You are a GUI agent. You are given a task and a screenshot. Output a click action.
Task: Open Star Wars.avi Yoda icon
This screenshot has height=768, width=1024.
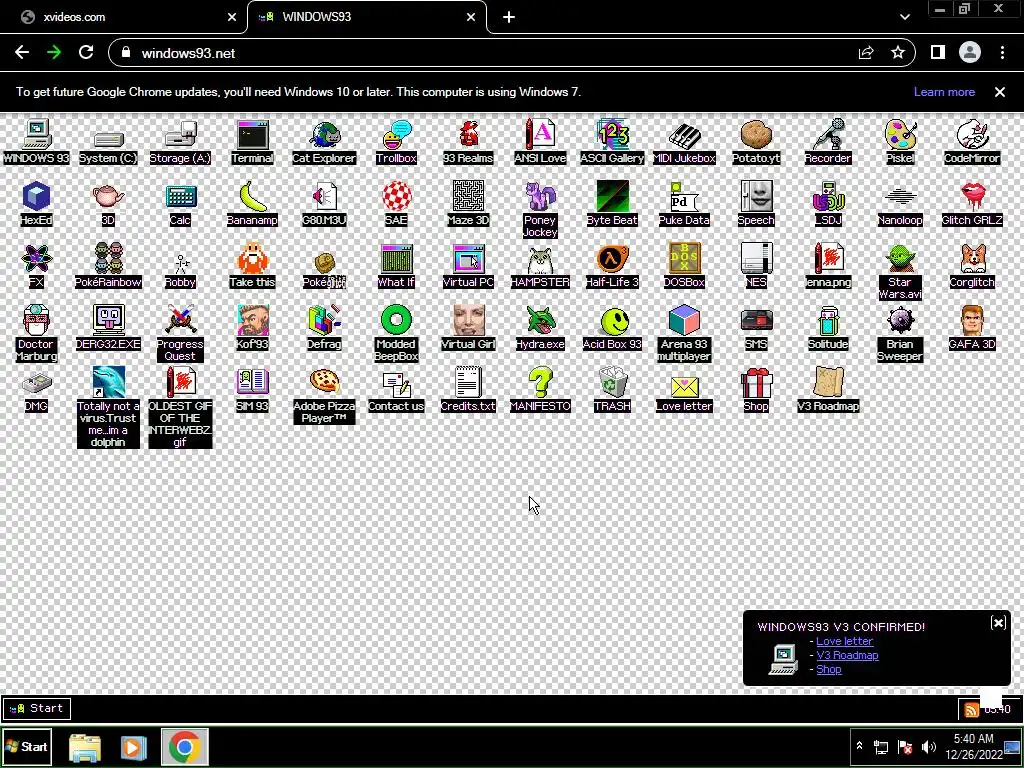tap(900, 272)
